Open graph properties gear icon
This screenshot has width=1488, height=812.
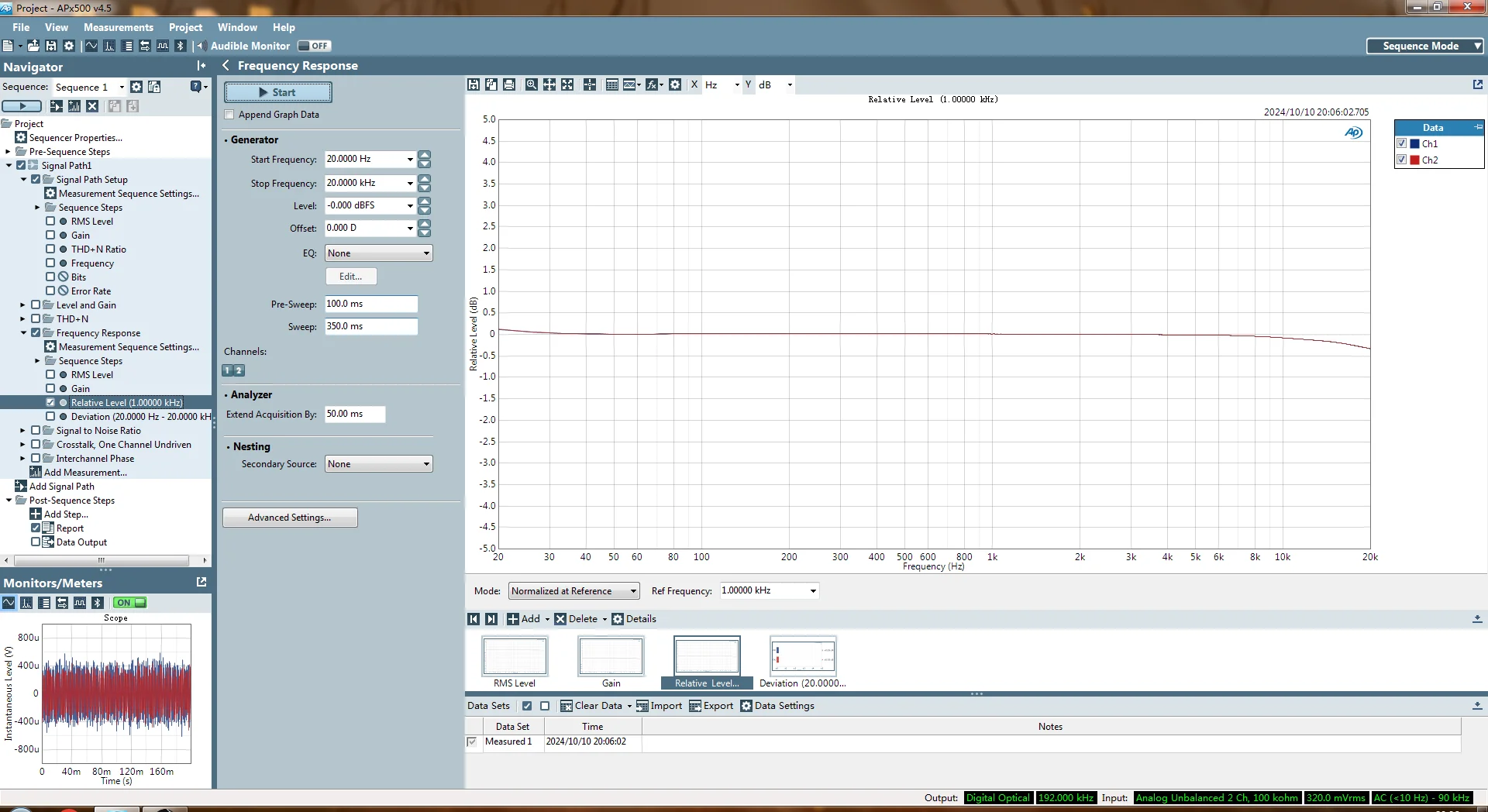tap(675, 84)
